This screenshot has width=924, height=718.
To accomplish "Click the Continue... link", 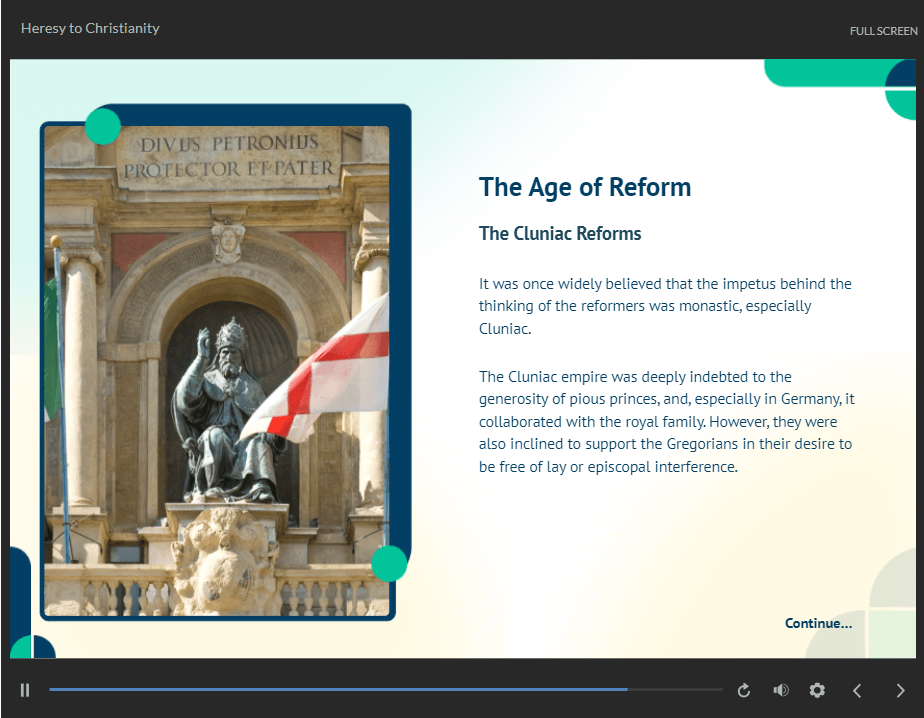I will pyautogui.click(x=818, y=623).
